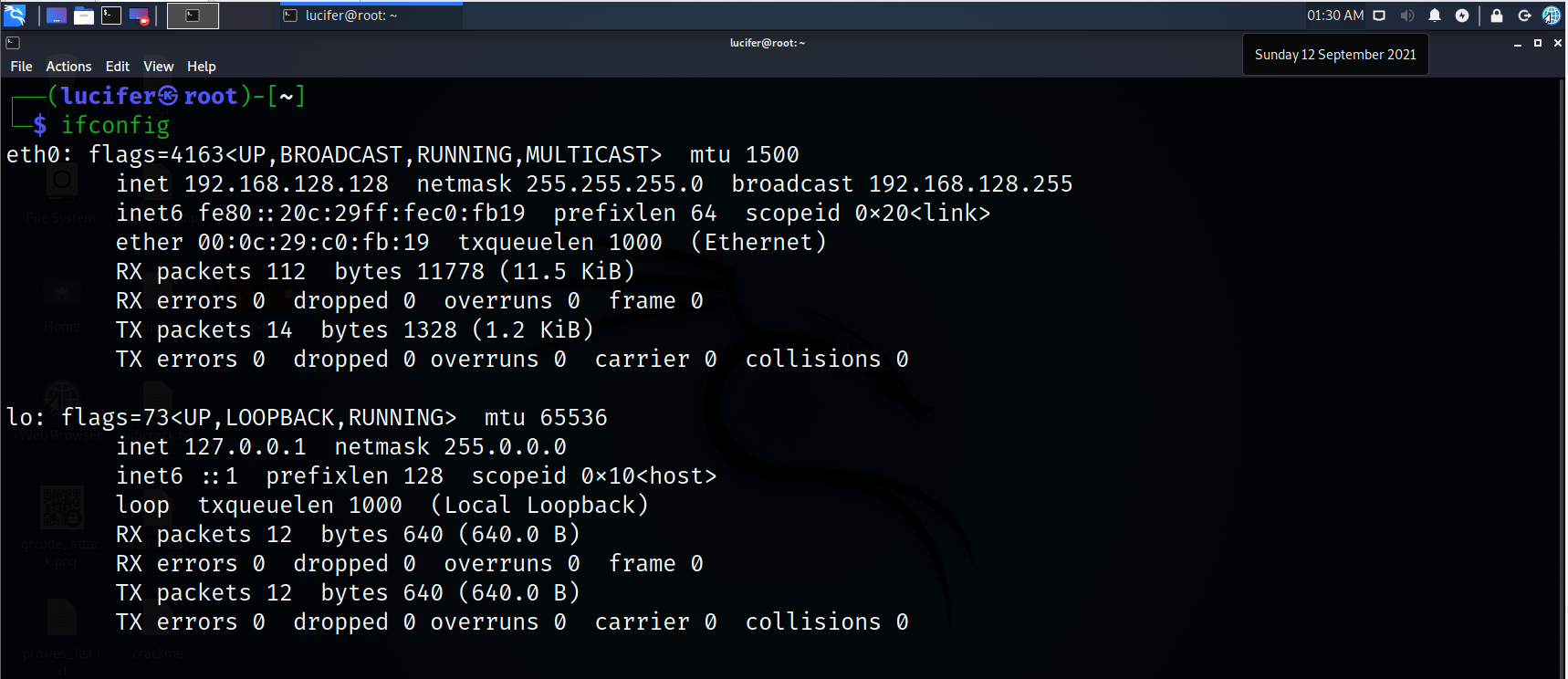The height and width of the screenshot is (679, 1568).
Task: Click the power manager lightning icon
Action: (1462, 16)
